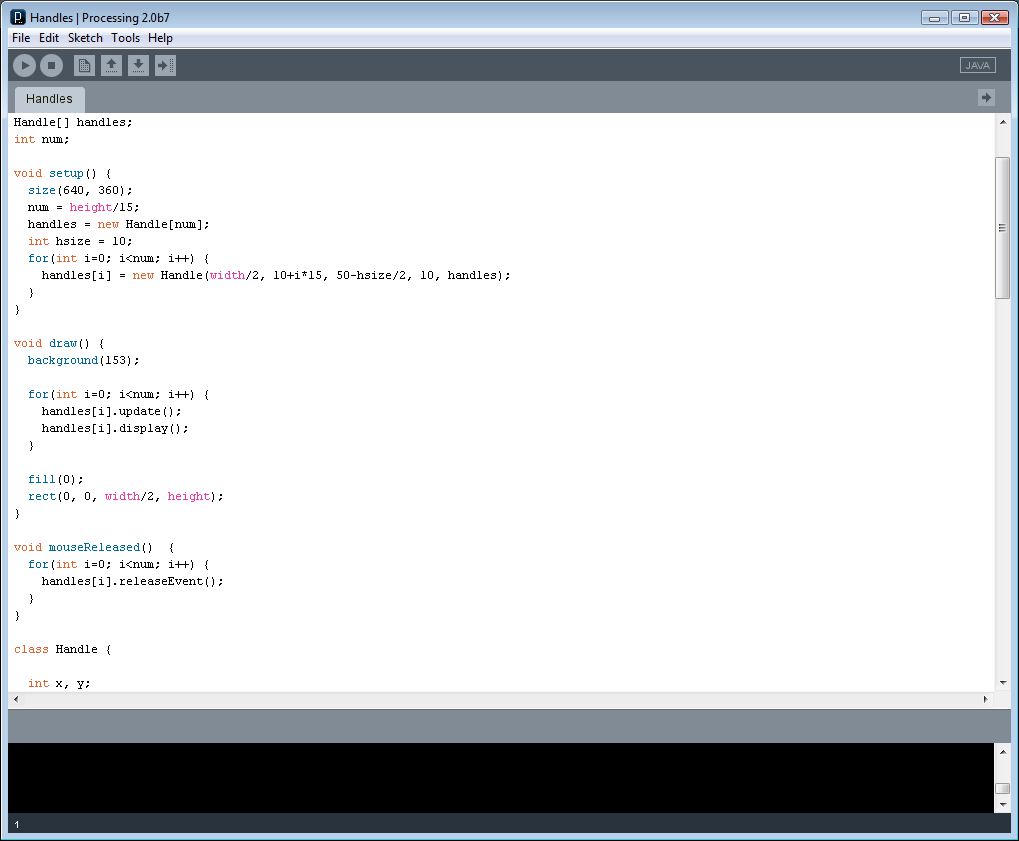
Task: Click 'class Handle {' line
Action: (x=62, y=649)
